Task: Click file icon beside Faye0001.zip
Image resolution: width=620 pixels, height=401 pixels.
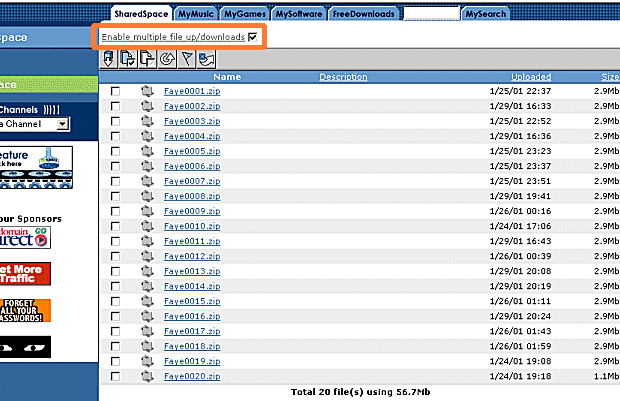Action: [147, 91]
